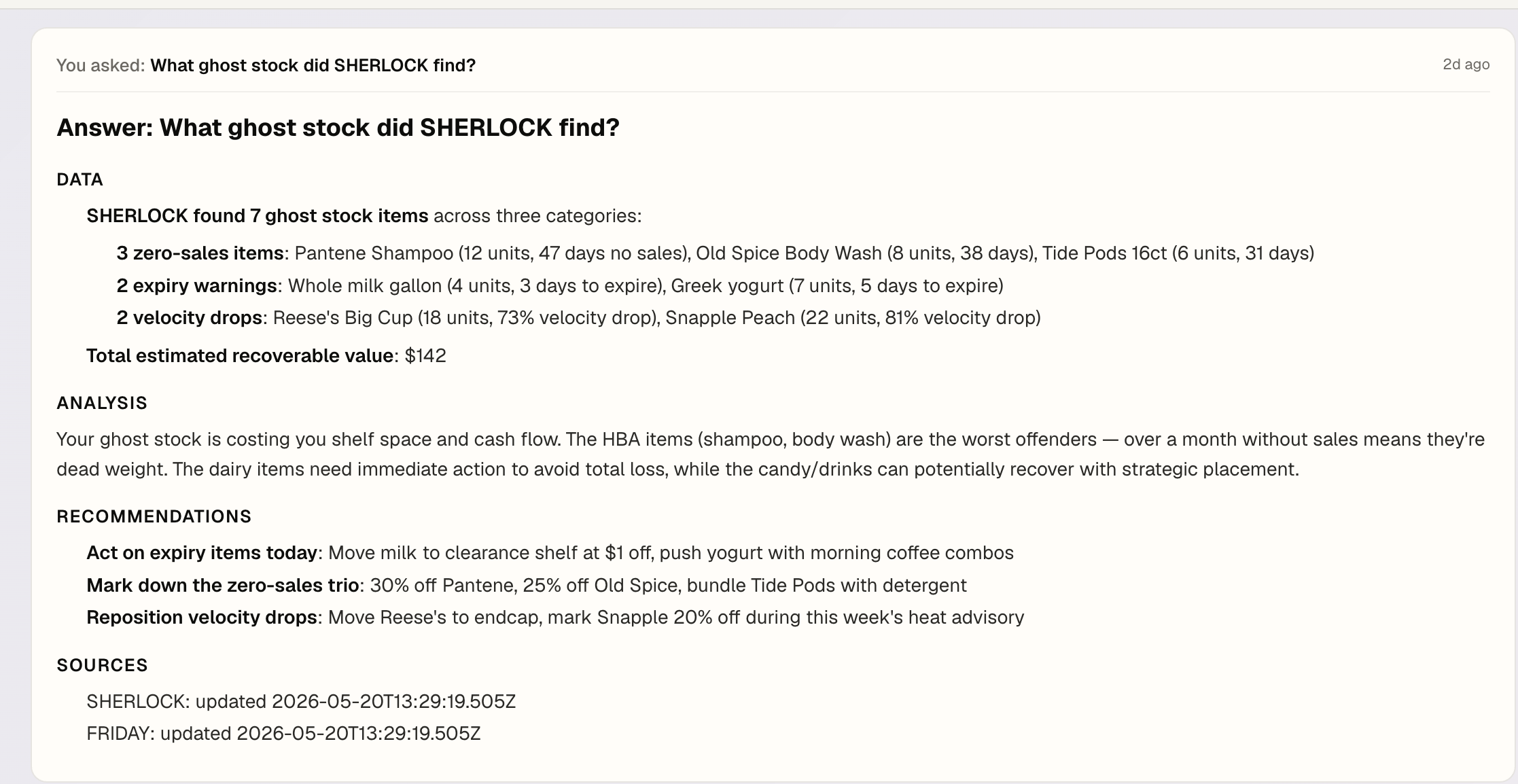Click the ghost stock analysis paragraph
This screenshot has width=1518, height=784.
tap(771, 454)
